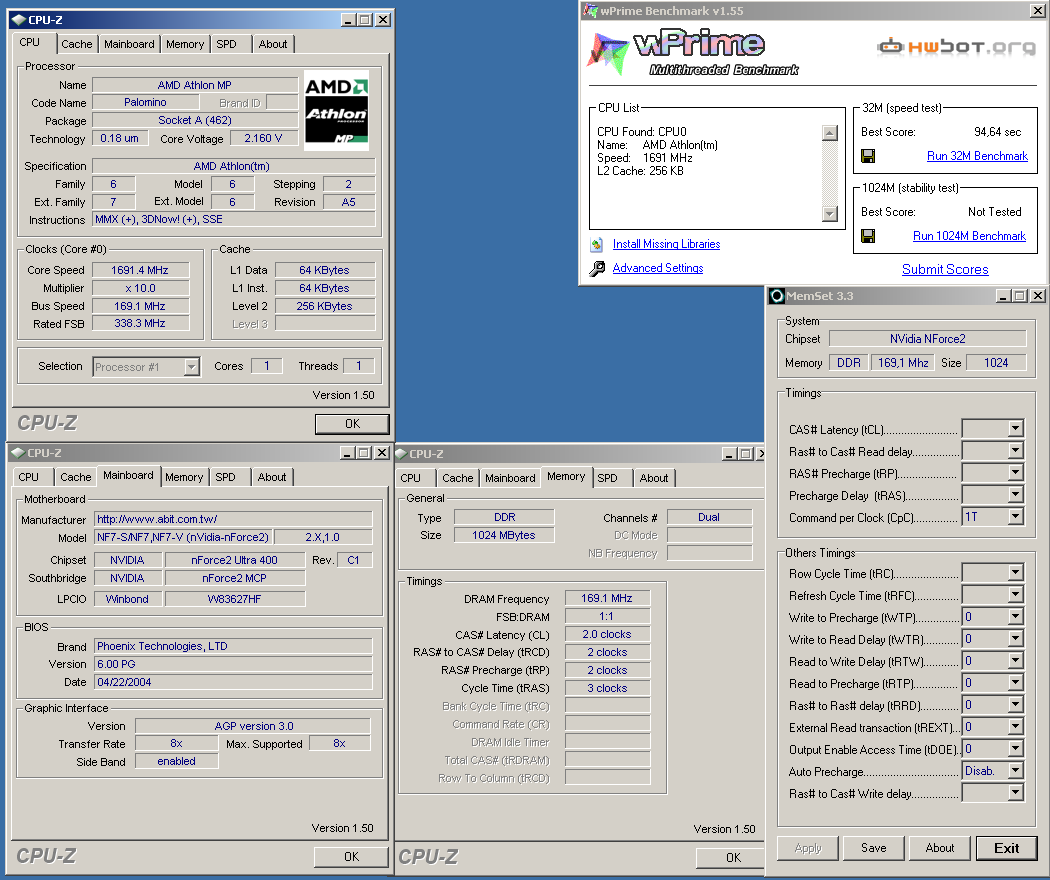This screenshot has height=880, width=1050.
Task: Click the Core Speed 1691.4 MHz field
Action: [141, 270]
